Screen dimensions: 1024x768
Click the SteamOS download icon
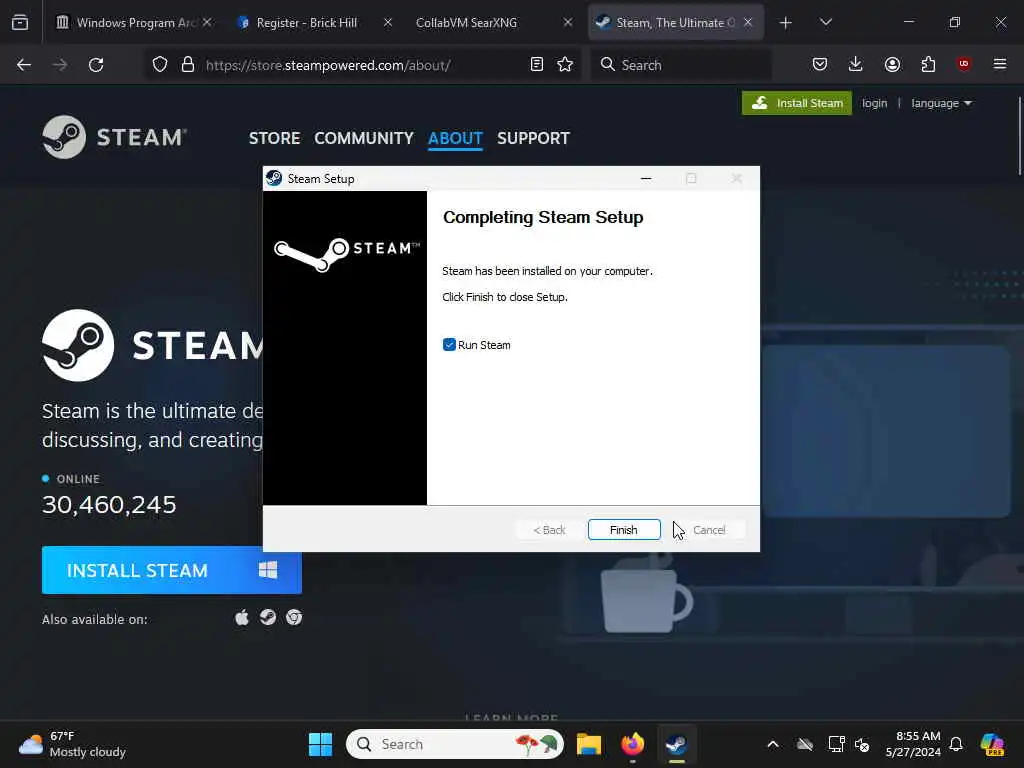pos(268,618)
